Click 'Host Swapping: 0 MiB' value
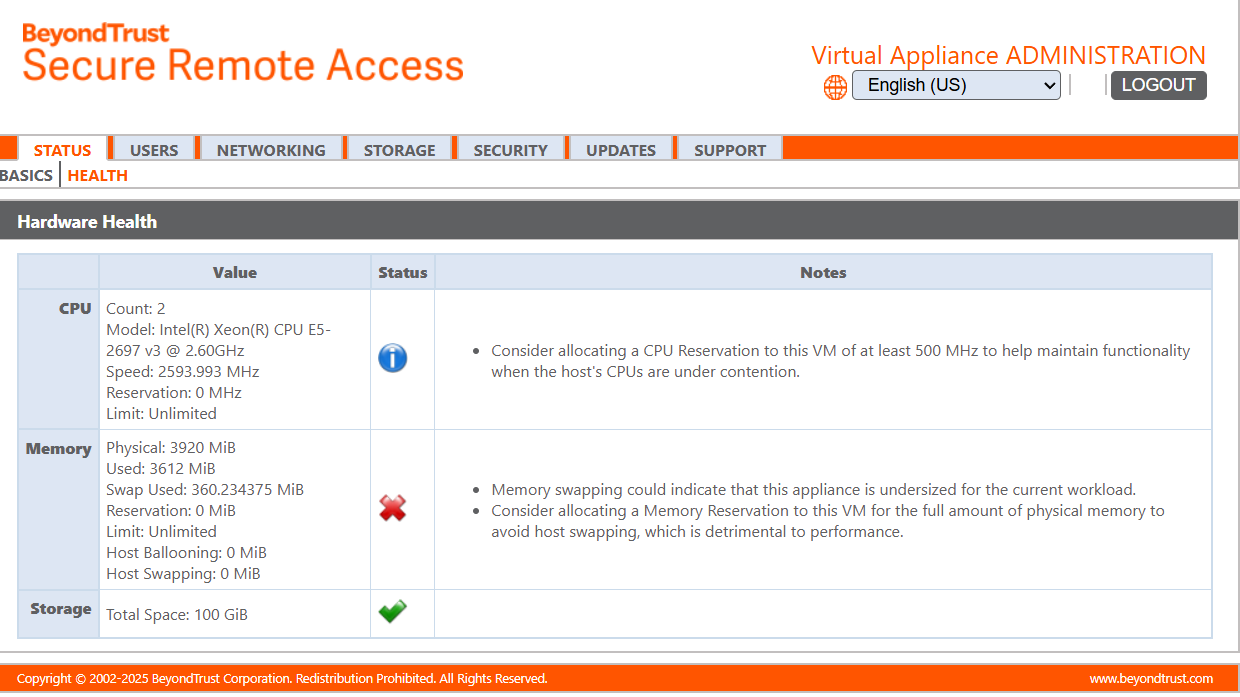Screen dimensions: 1240x697 tap(183, 573)
